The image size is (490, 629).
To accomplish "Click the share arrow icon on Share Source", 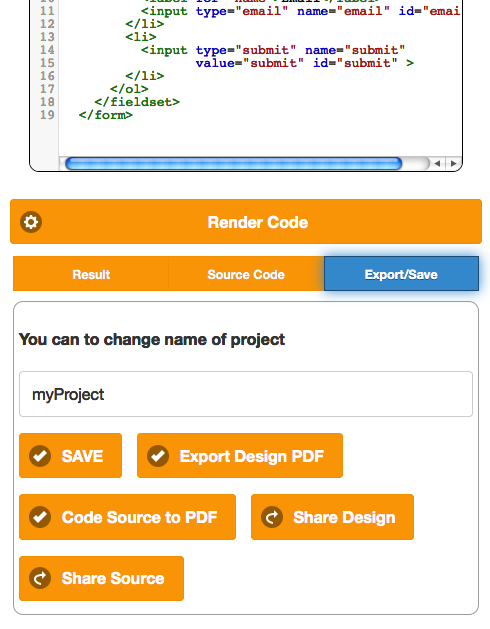I will [x=40, y=578].
